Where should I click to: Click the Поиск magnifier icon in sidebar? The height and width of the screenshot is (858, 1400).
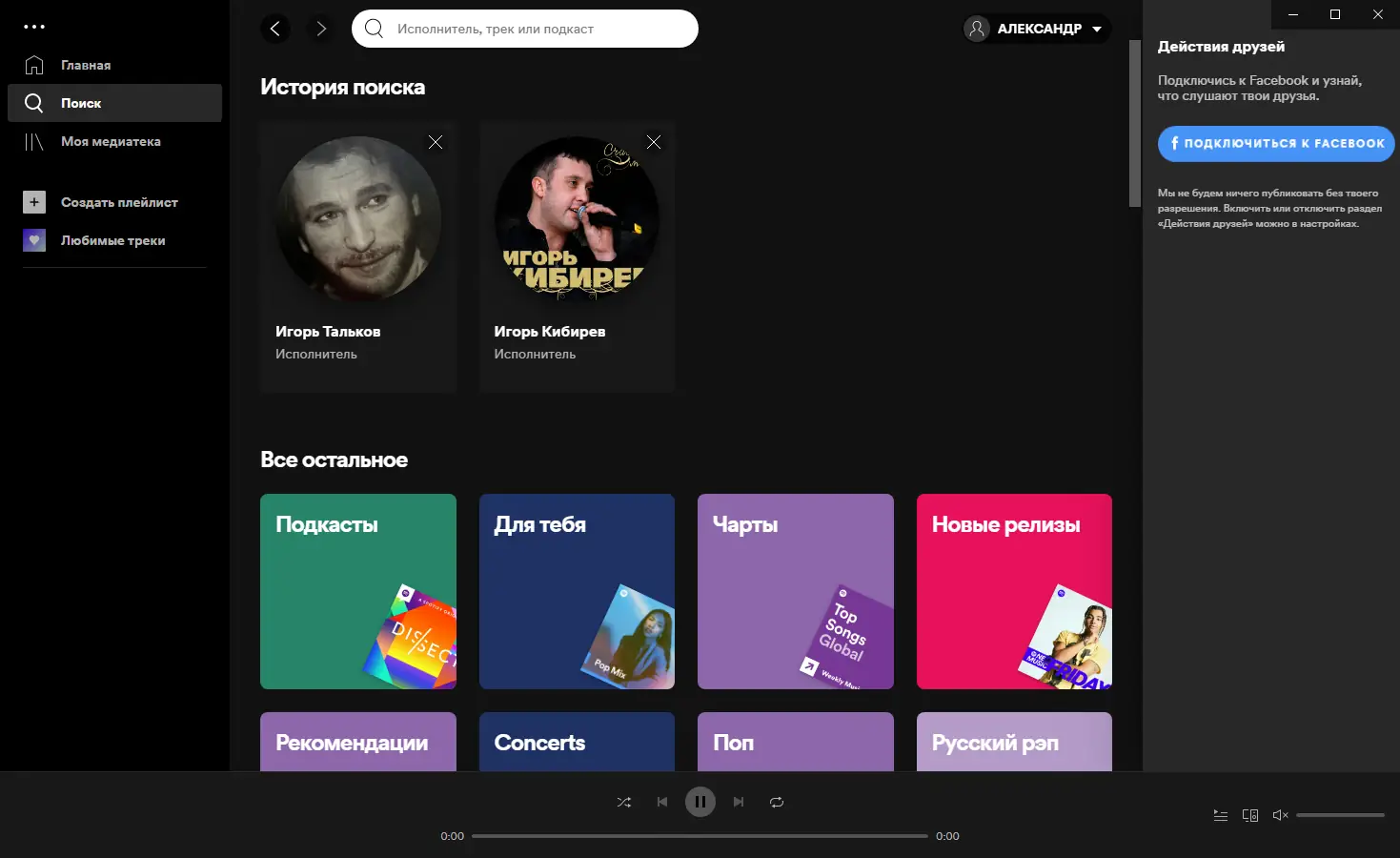point(34,103)
